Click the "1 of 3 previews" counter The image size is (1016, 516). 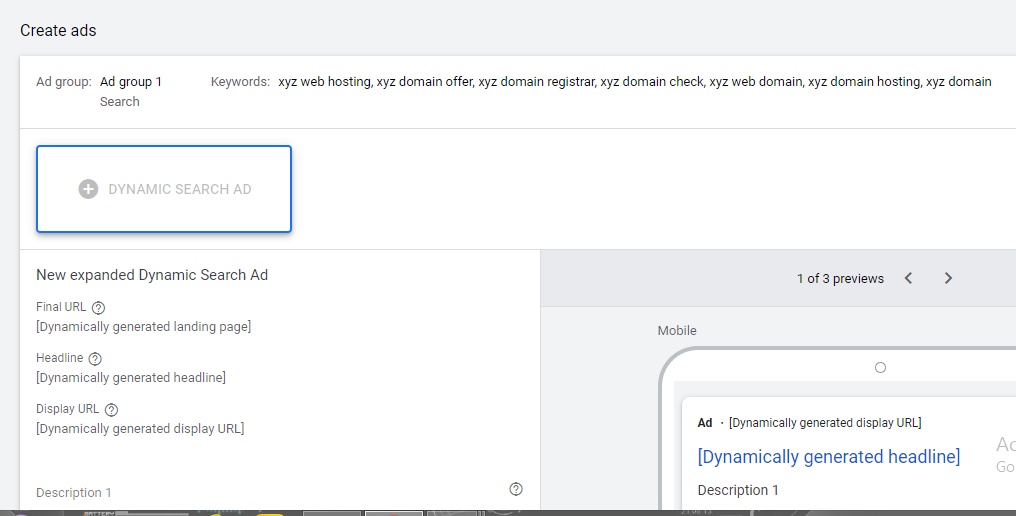[840, 279]
